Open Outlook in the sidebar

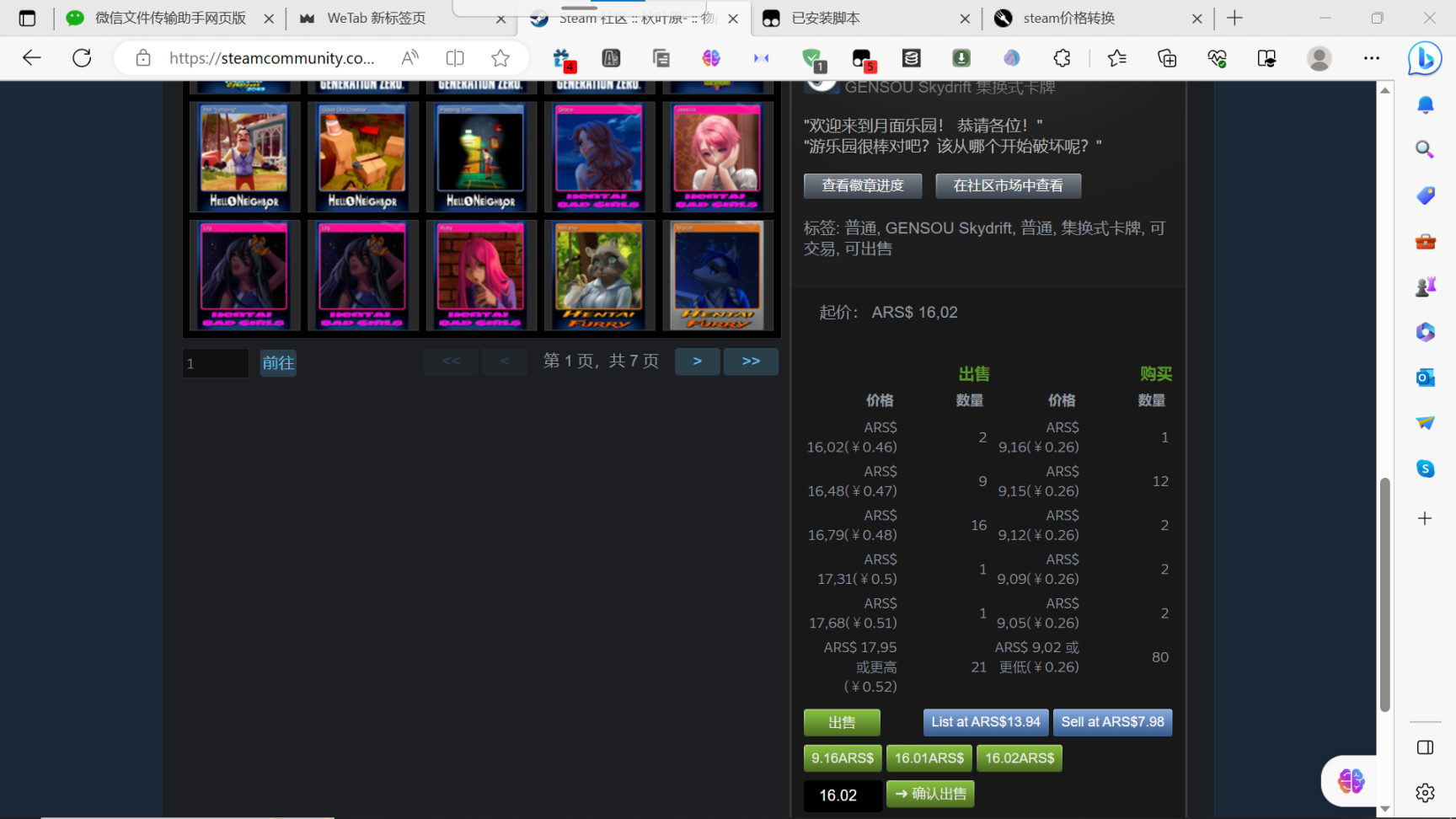1425,377
